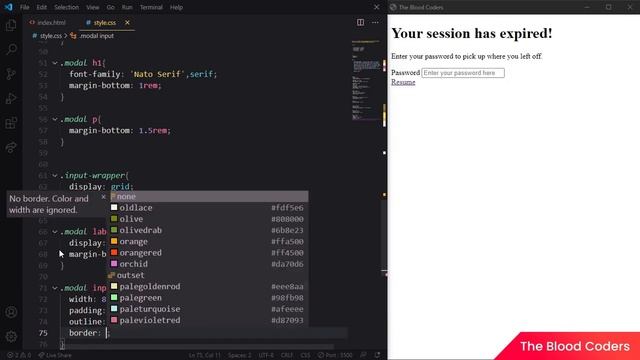Viewport: 640px width, 360px height.
Task: Open the Run and Debug view
Action: pyautogui.click(x=11, y=98)
